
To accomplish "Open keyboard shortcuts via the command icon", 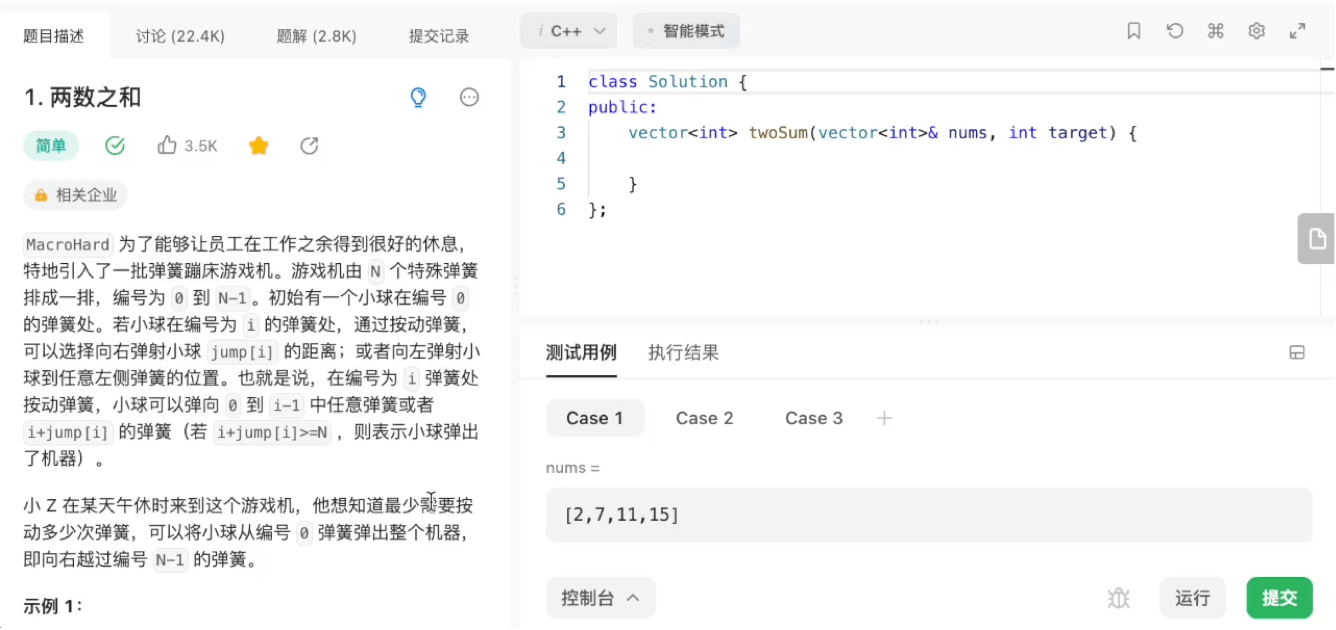I will [1215, 31].
